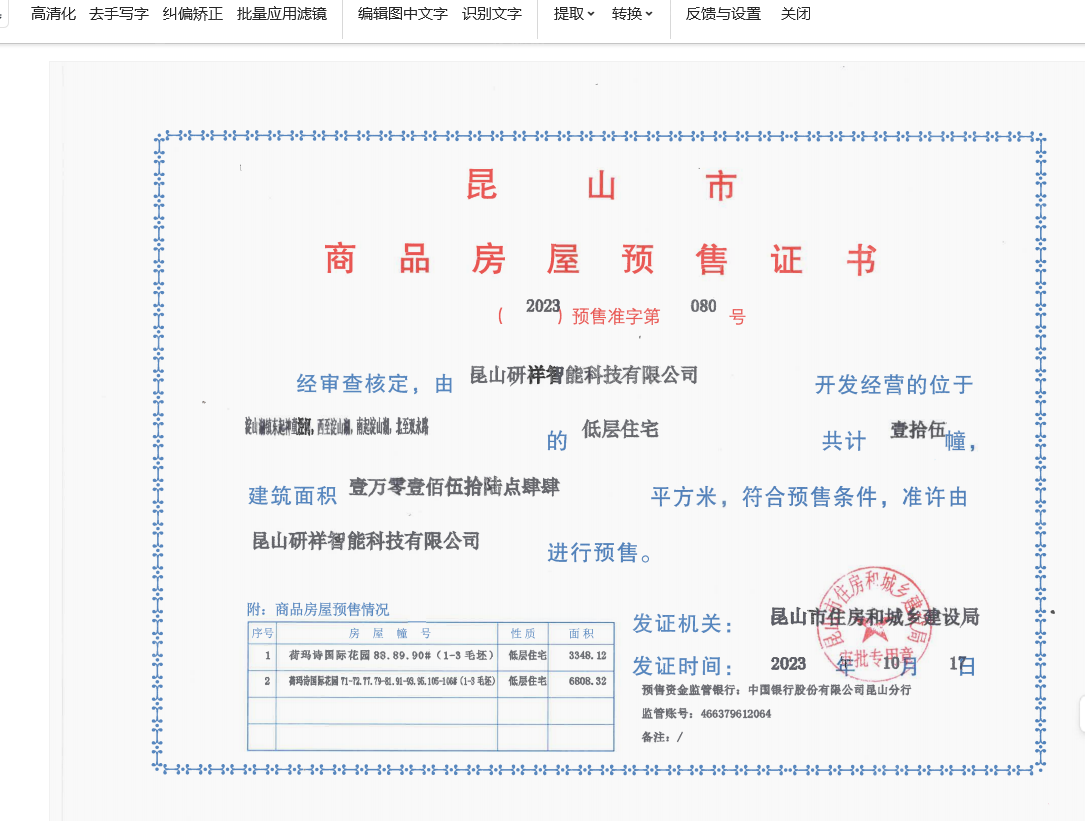Viewport: 1085px width, 821px height.
Task: Click the 进行预售 text
Action: (599, 552)
